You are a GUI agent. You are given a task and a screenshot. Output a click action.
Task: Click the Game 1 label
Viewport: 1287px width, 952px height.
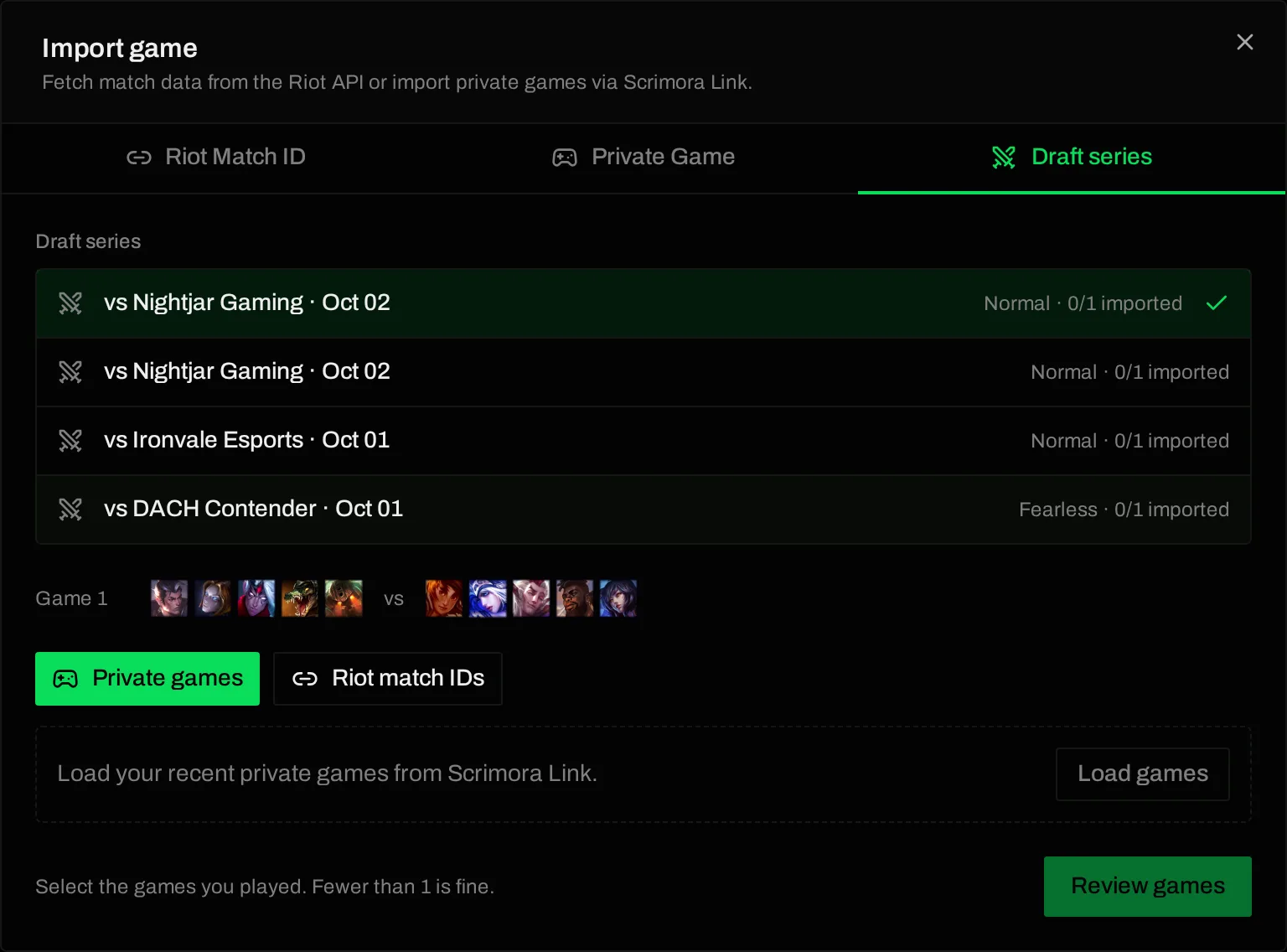(71, 598)
